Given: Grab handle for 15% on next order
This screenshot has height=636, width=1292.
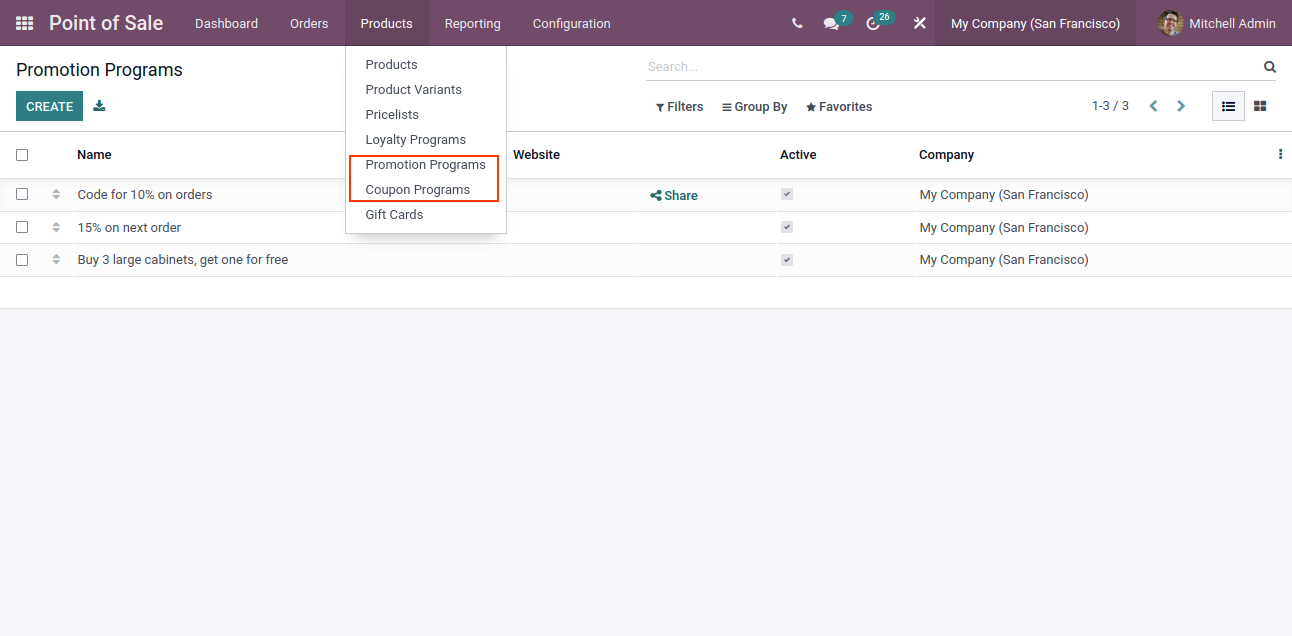Looking at the screenshot, I should point(56,228).
